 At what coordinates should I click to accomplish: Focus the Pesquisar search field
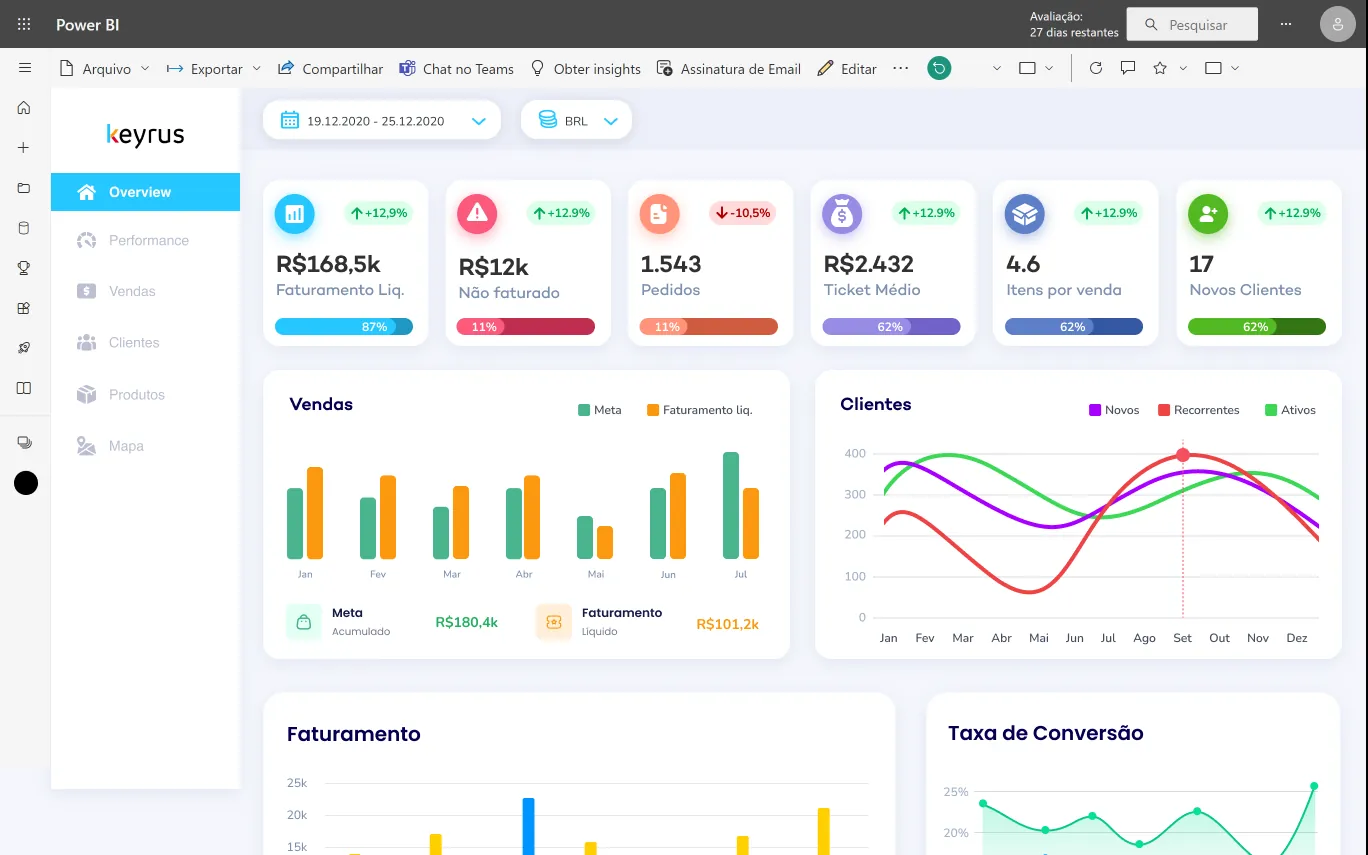click(1192, 24)
